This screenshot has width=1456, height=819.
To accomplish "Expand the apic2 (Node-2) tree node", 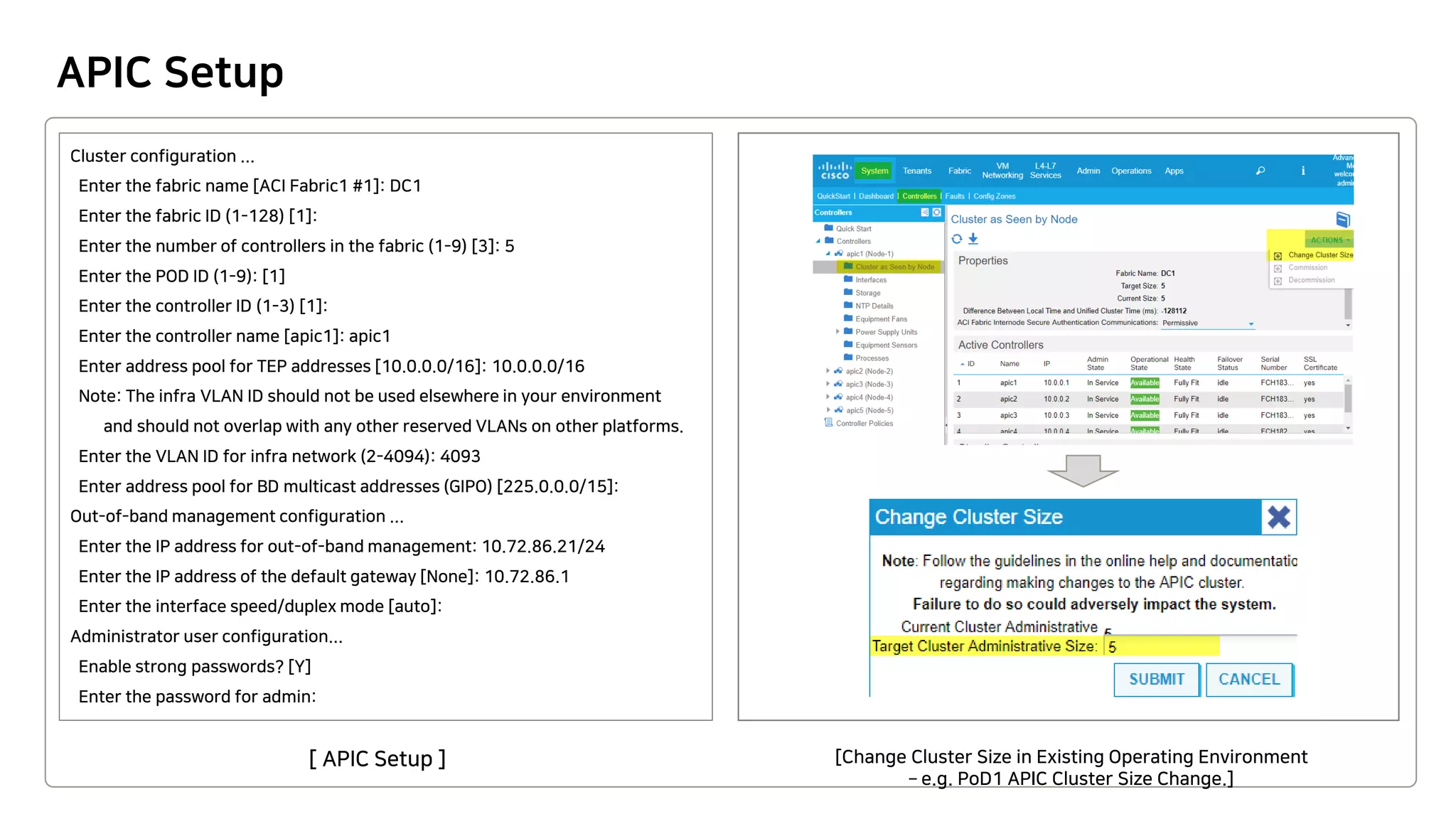I will (x=828, y=371).
